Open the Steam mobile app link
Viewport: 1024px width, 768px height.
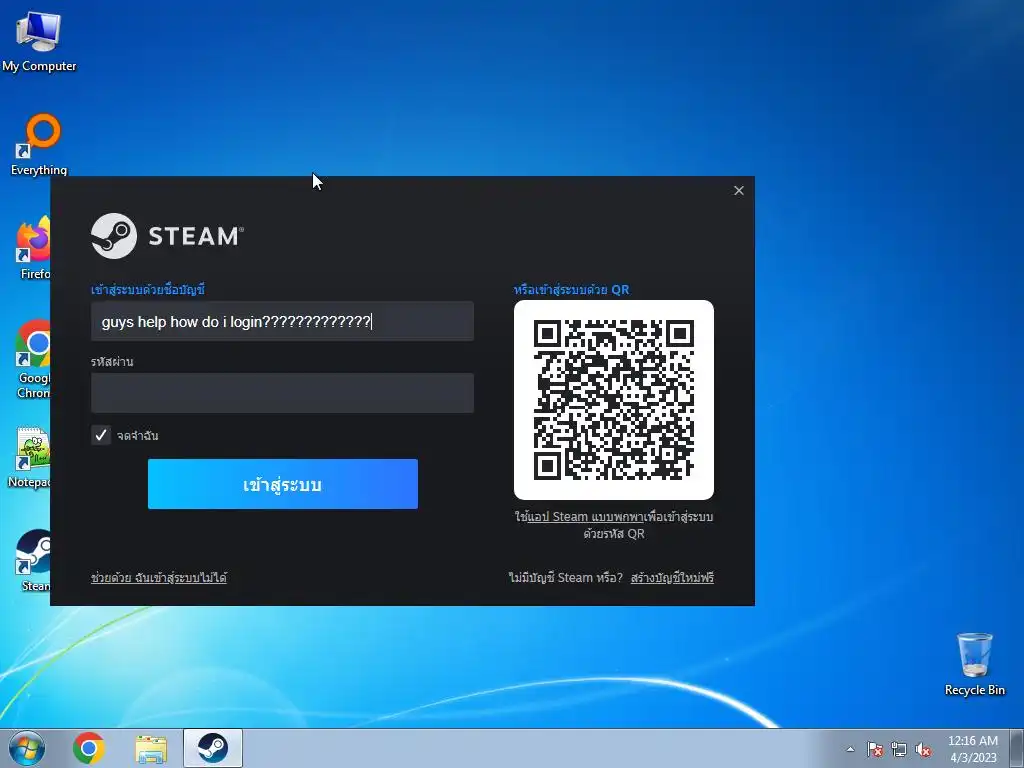[586, 517]
